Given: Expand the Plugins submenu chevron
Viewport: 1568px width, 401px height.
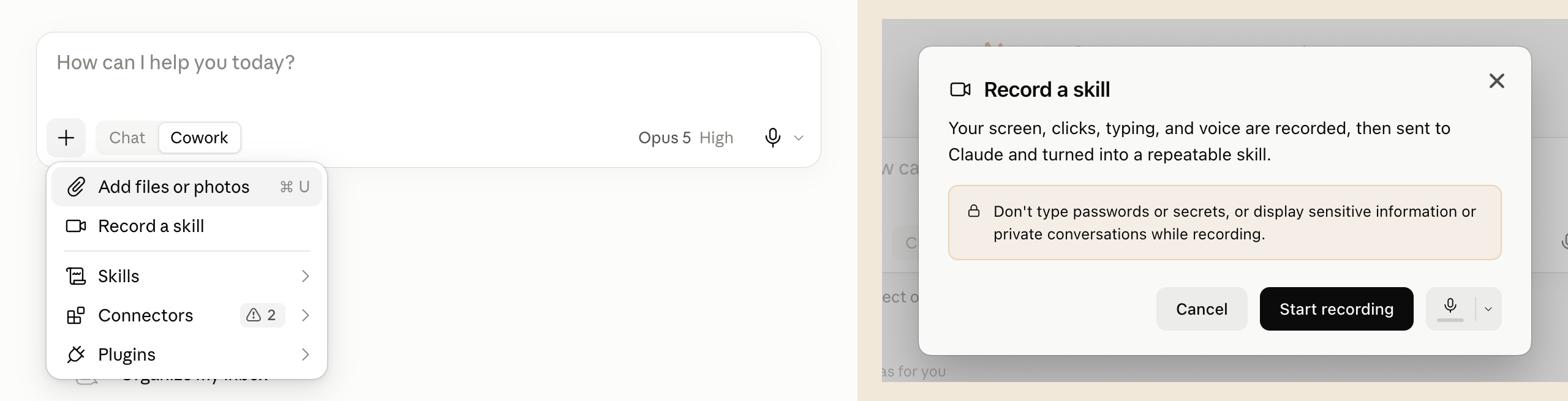Looking at the screenshot, I should click(305, 354).
